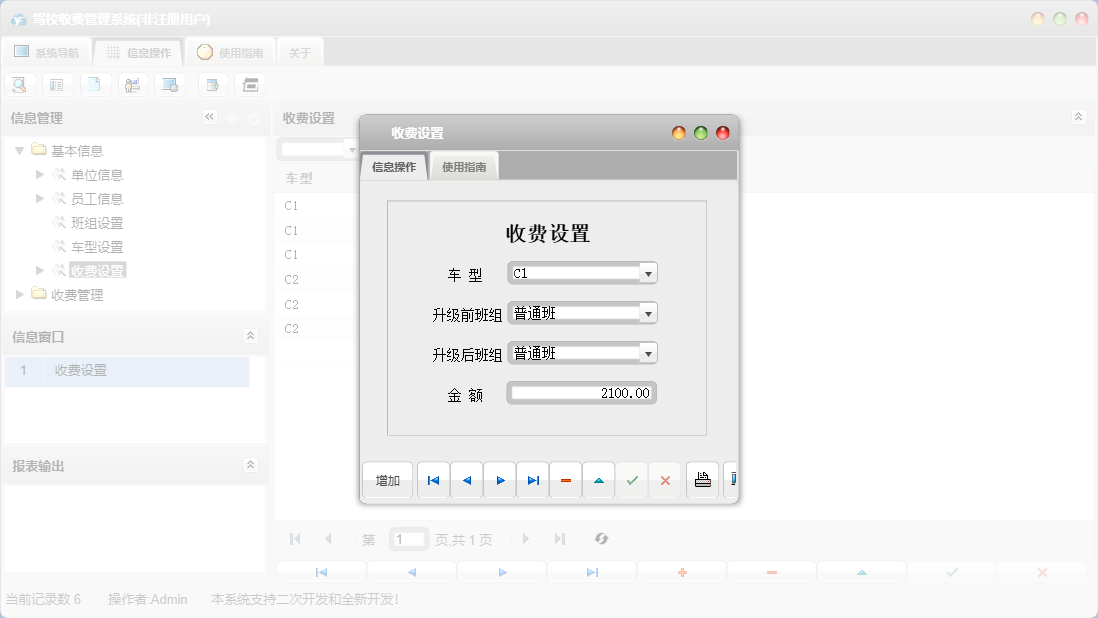Click the blue edit triangle icon in the dialog
The width and height of the screenshot is (1098, 618).
598,480
